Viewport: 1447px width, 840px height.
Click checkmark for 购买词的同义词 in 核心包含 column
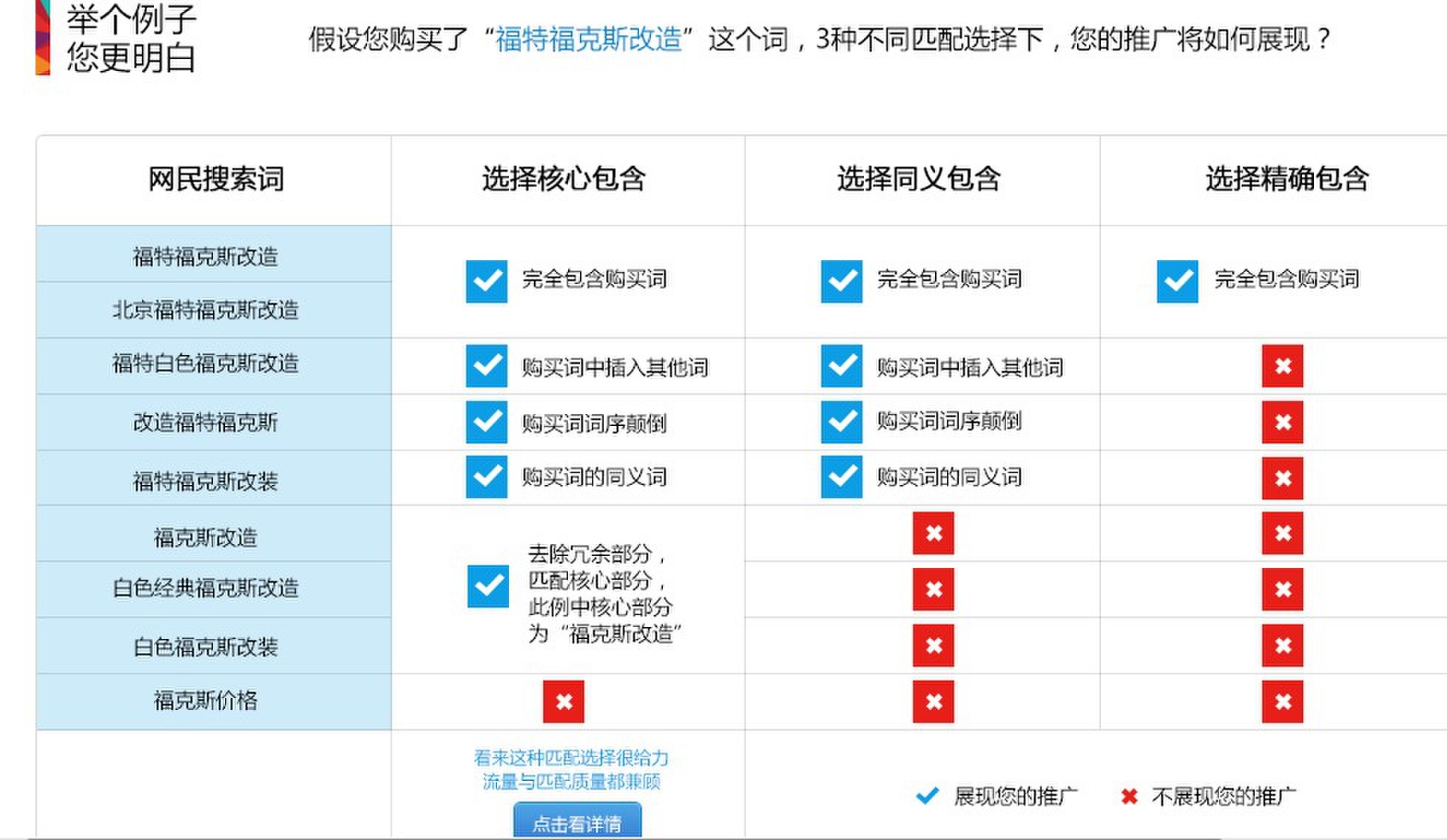(487, 477)
